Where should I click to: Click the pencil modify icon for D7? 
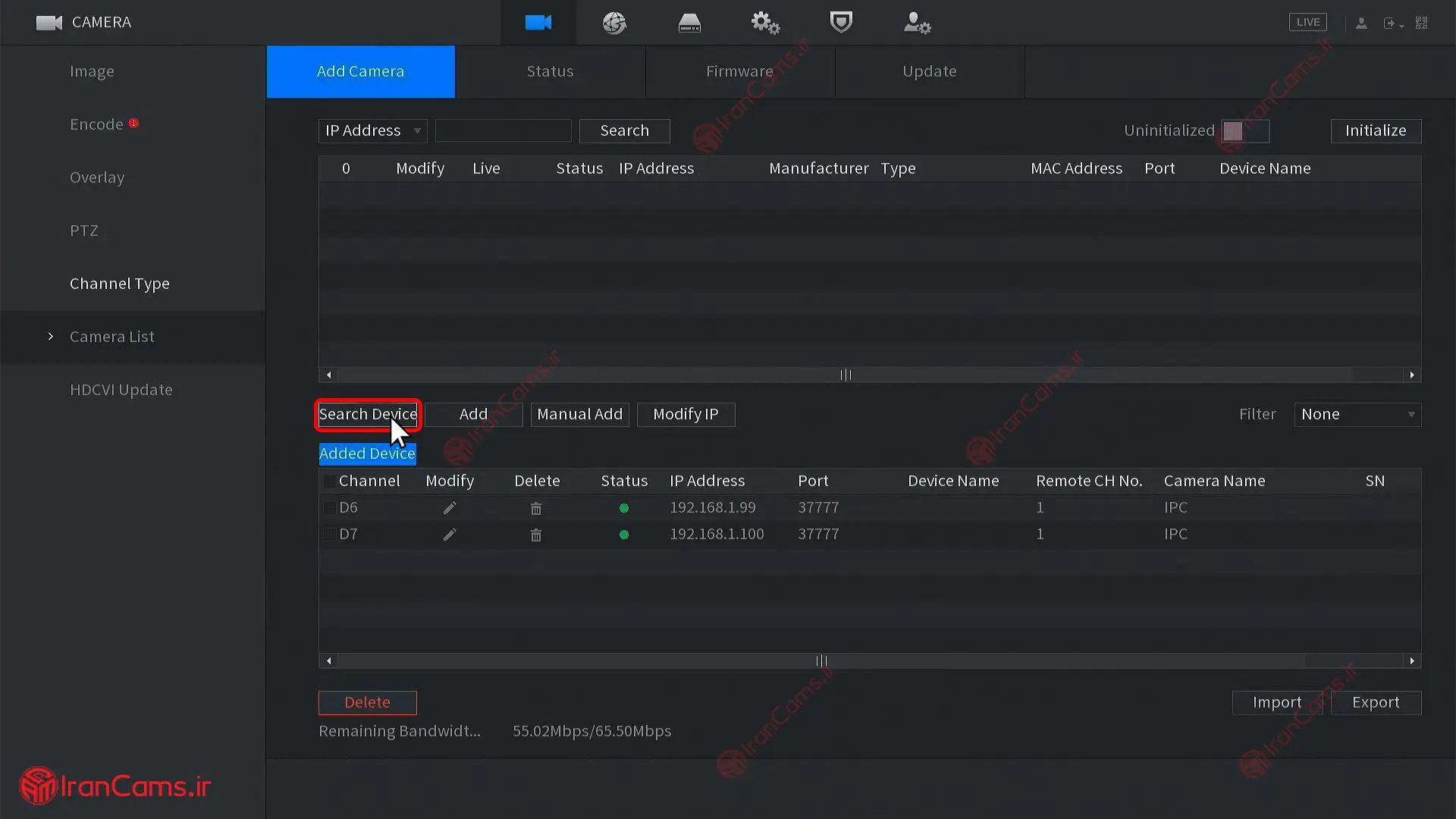click(450, 535)
